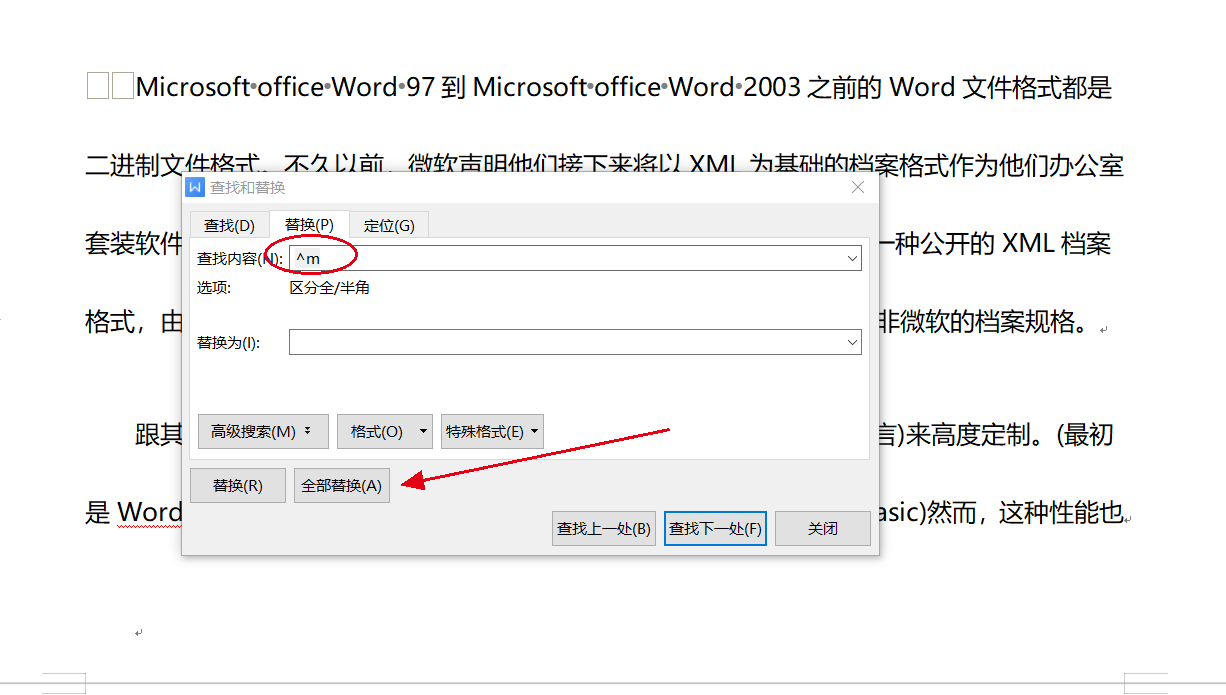The width and height of the screenshot is (1226, 695).
Task: Click the 替换(R) button
Action: [238, 486]
